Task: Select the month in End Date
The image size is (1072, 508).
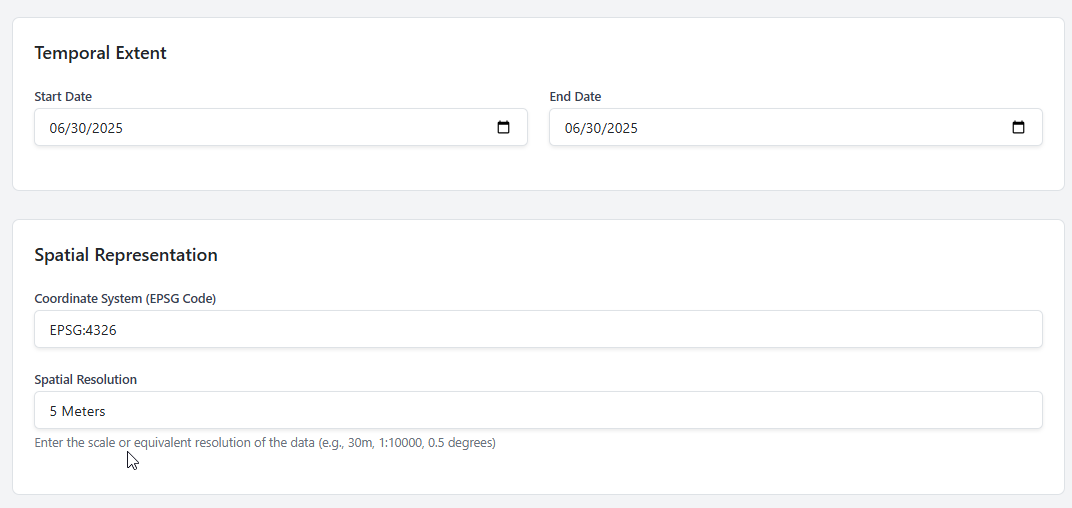Action: [x=572, y=128]
